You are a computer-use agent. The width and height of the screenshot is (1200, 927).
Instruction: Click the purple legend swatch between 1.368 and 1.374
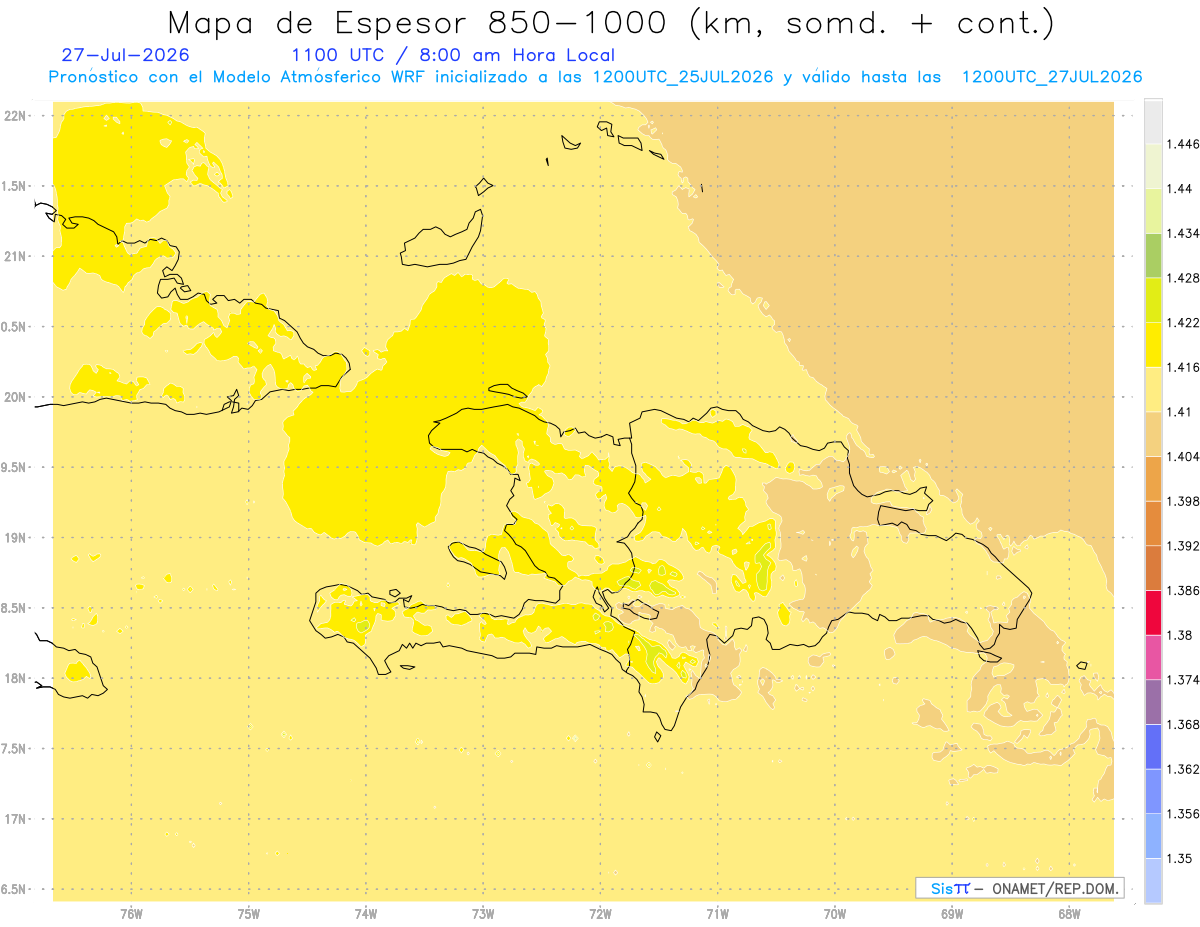pyautogui.click(x=1153, y=701)
